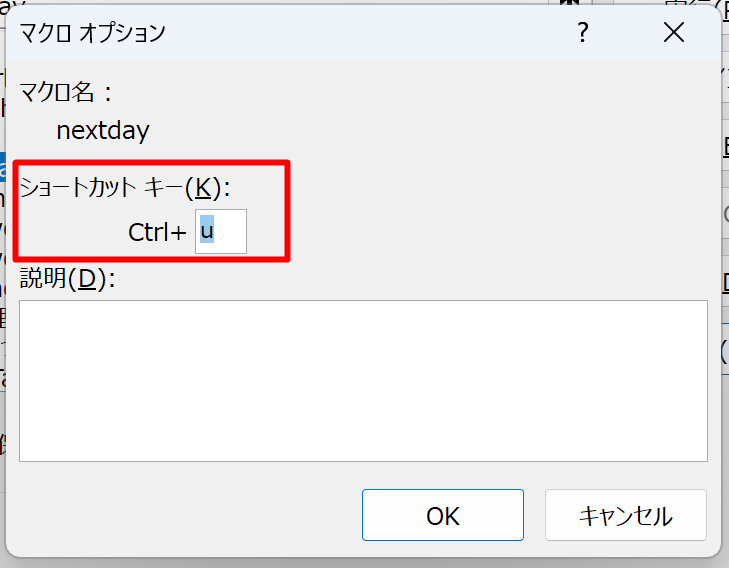Click the 説明(D) label

coord(67,279)
